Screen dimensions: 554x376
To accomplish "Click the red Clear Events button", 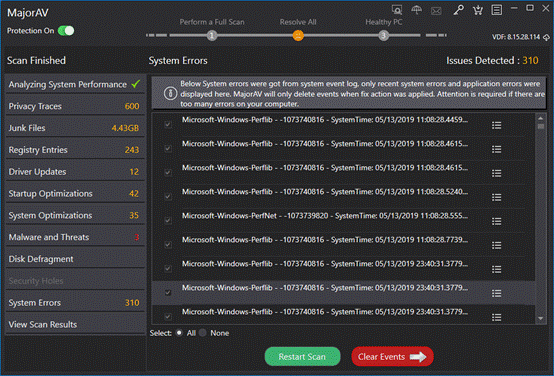I will [x=392, y=357].
